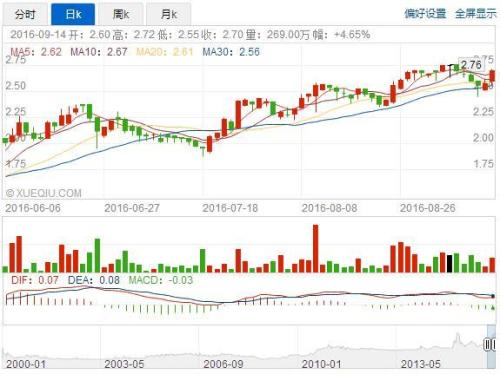Click the 幅: +4.65% change value
The width and height of the screenshot is (500, 374).
tap(342, 34)
